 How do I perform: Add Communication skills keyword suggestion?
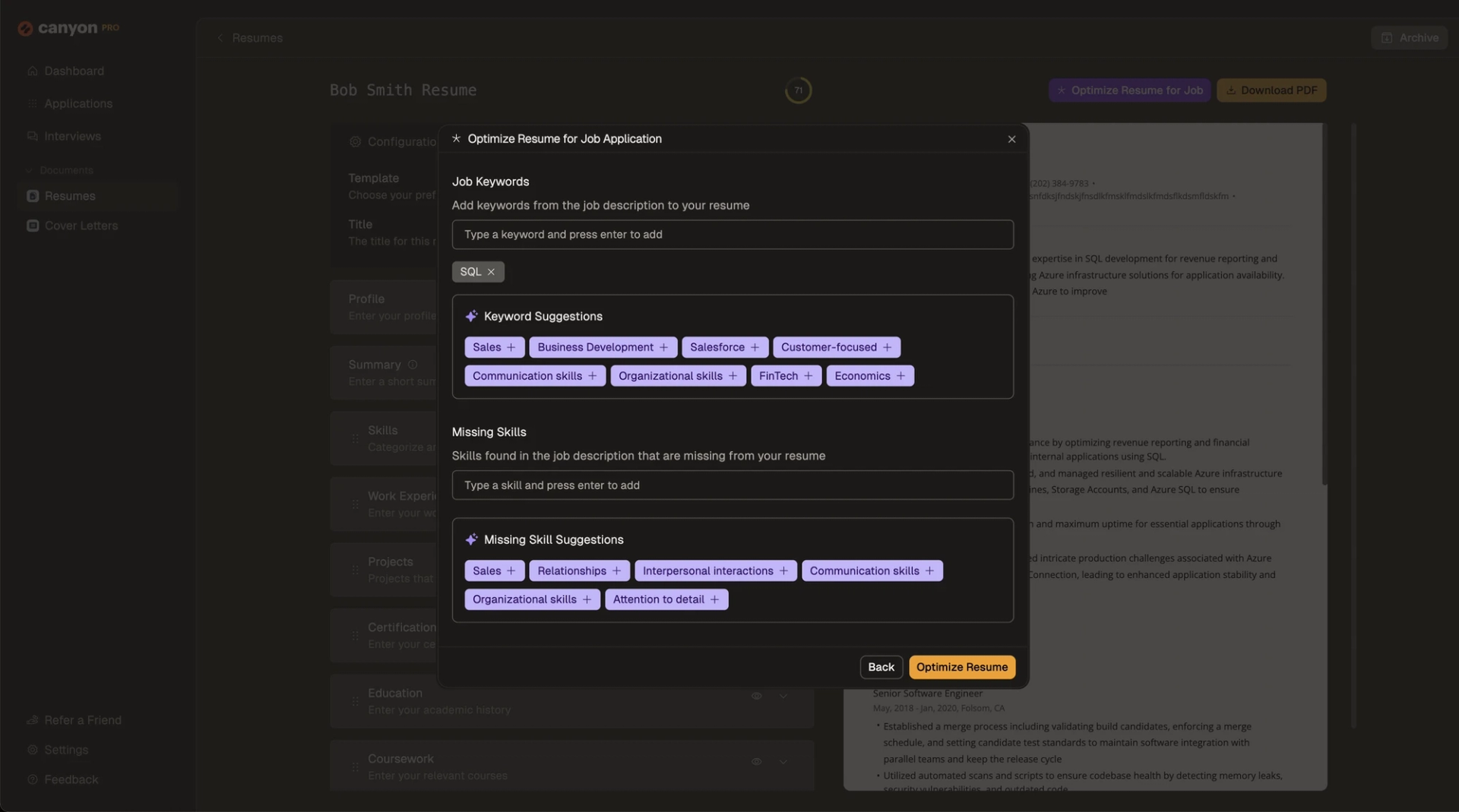point(535,376)
